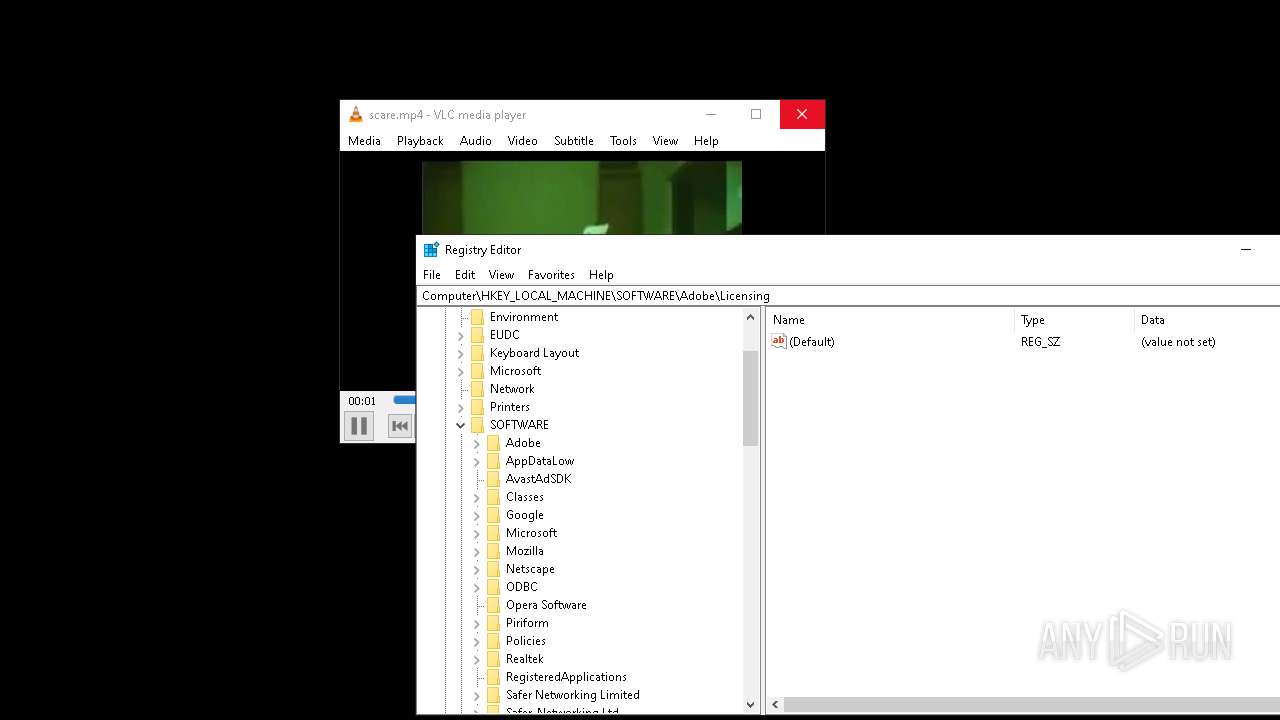1280x720 pixels.
Task: Expand the Classes registry key
Action: click(477, 497)
